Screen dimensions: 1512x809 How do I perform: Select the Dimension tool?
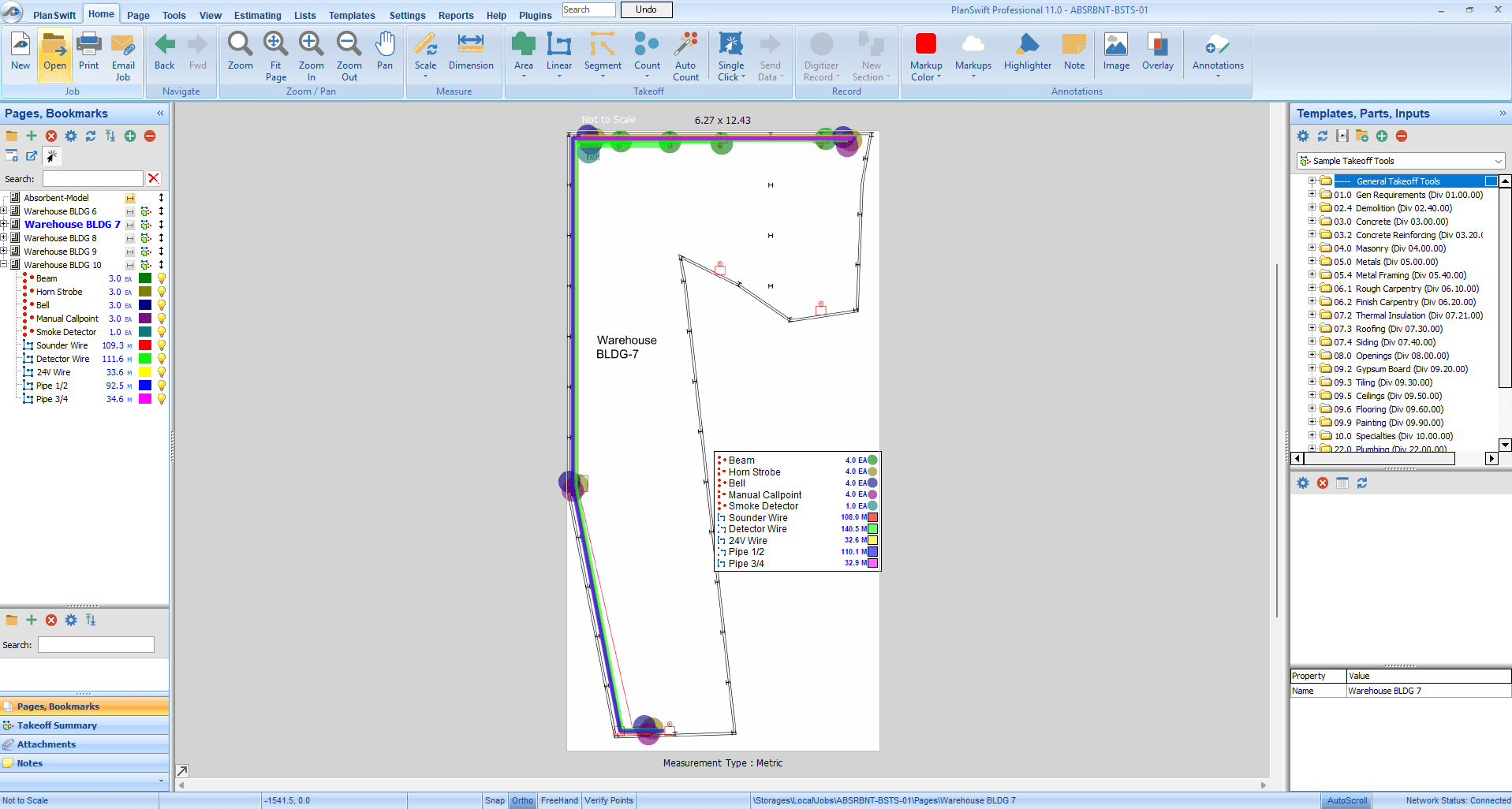tap(471, 52)
